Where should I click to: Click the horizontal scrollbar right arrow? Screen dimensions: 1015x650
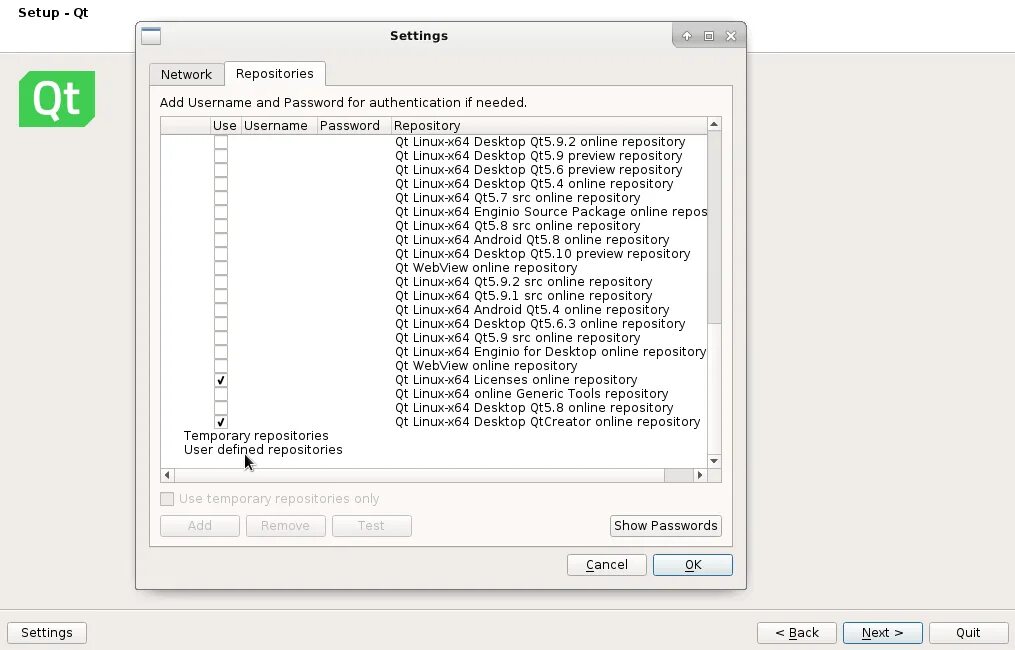pos(700,475)
